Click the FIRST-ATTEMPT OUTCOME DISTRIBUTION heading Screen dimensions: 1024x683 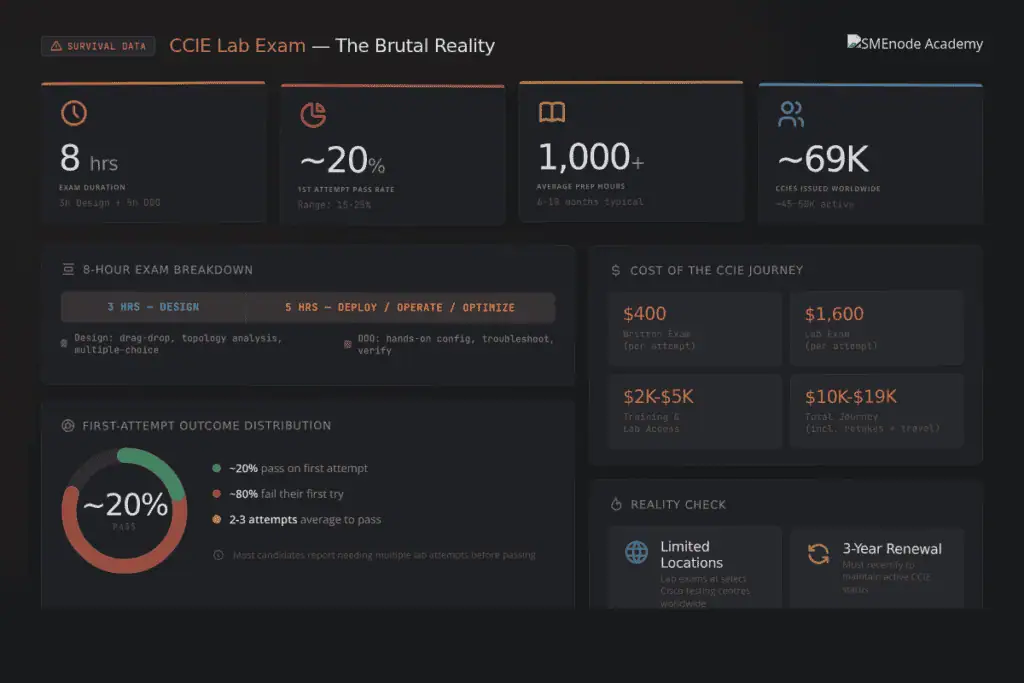pos(206,426)
